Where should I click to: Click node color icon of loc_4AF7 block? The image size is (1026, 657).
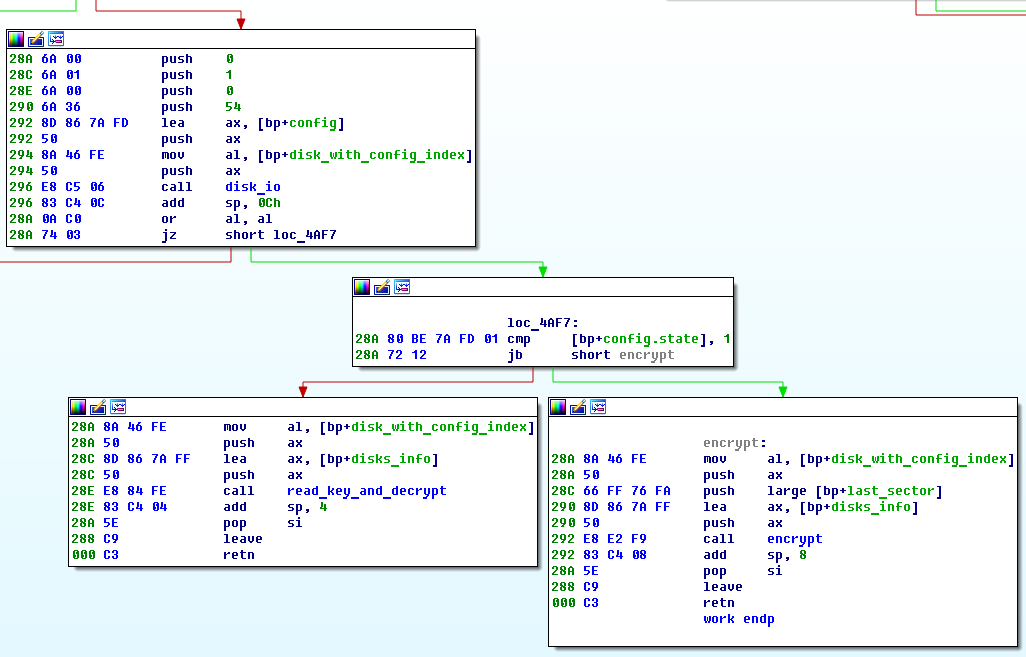pos(362,287)
